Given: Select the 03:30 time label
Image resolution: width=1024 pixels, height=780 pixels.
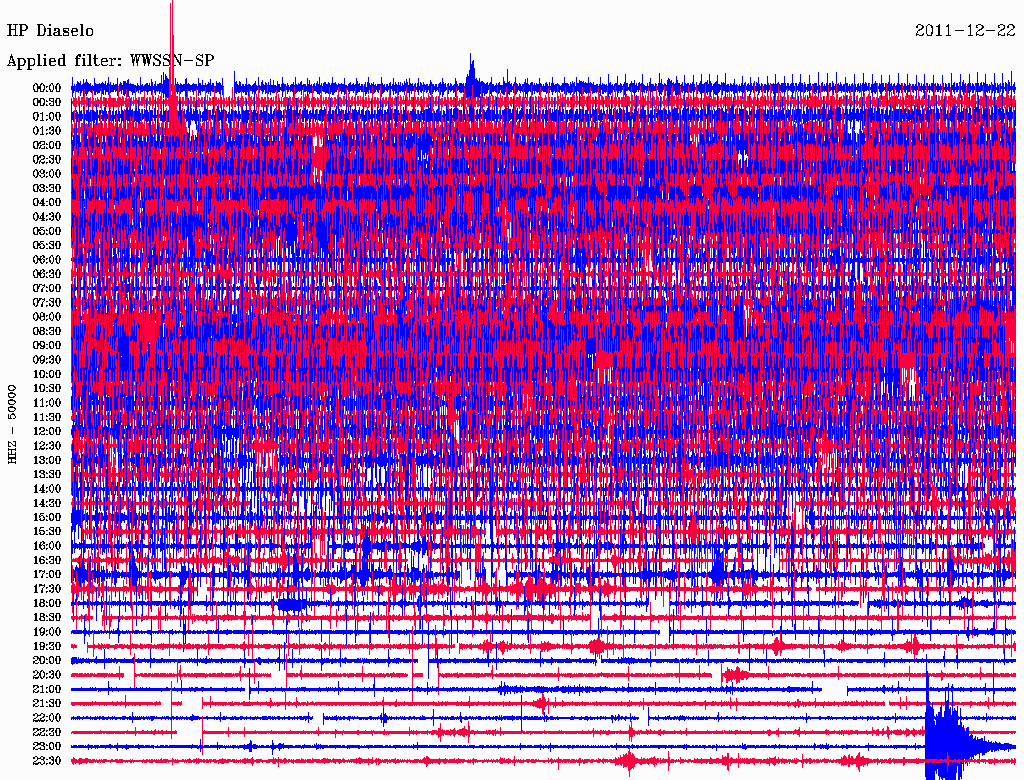Looking at the screenshot, I should coord(47,188).
